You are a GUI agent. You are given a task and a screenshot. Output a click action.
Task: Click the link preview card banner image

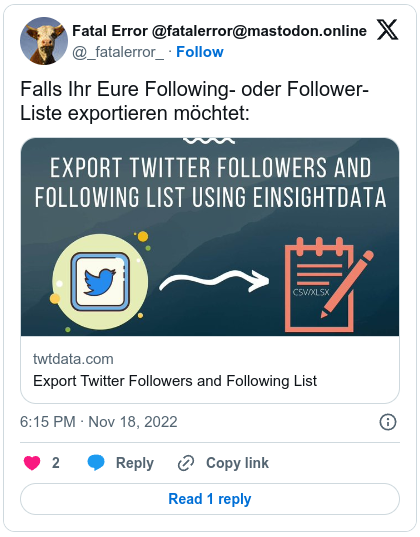210,237
